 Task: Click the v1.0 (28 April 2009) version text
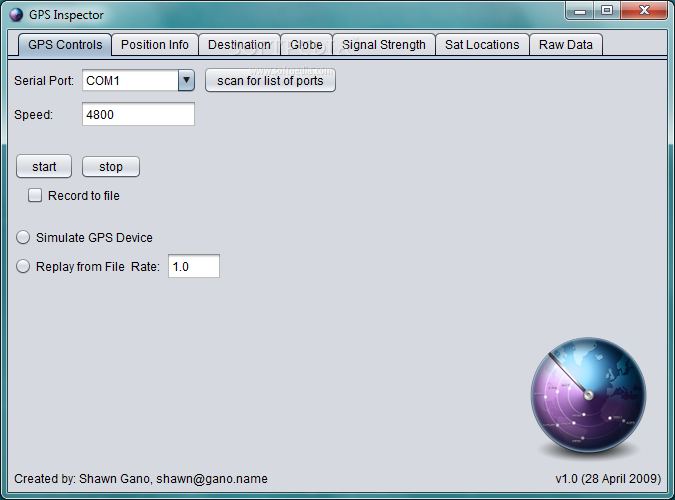pyautogui.click(x=608, y=478)
